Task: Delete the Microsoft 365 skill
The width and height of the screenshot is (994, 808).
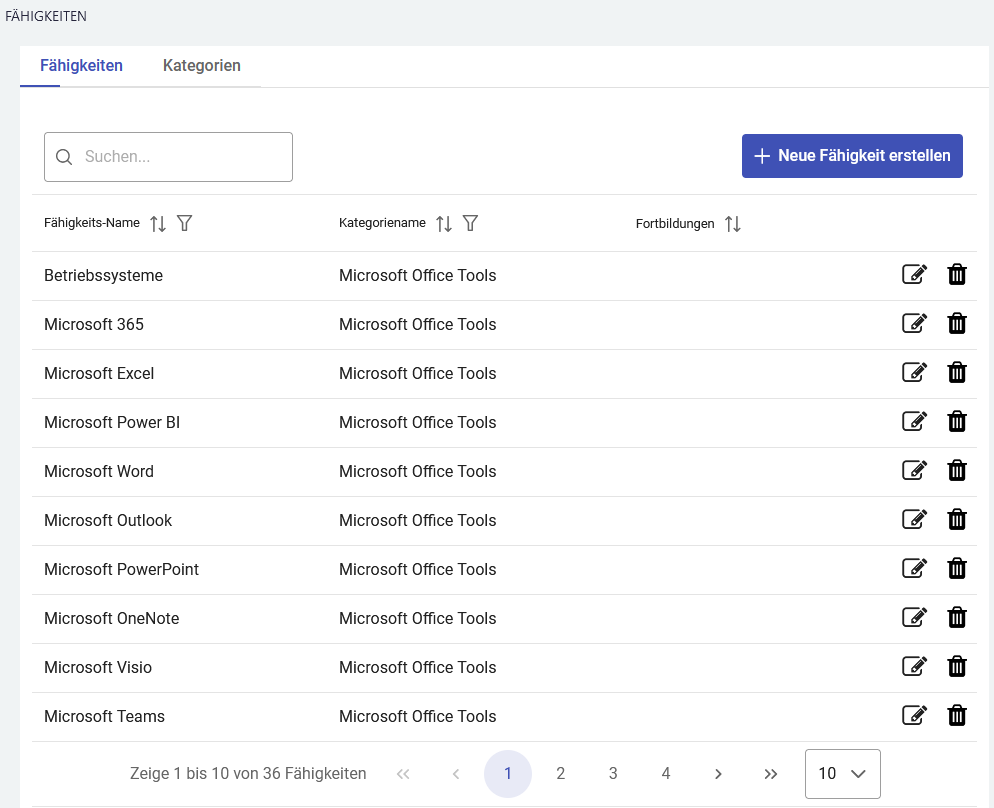Action: [957, 324]
